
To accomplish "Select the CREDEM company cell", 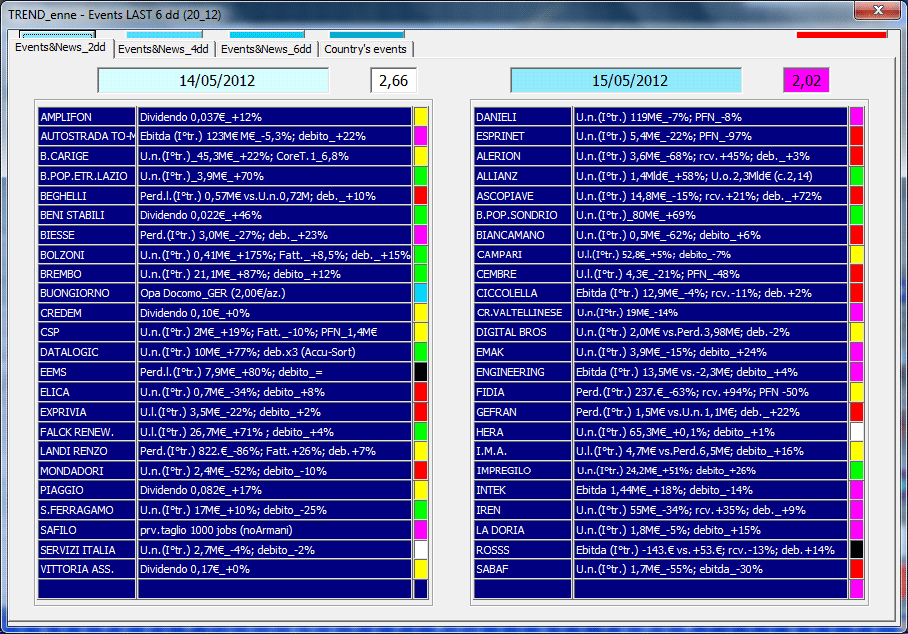I will (87, 313).
